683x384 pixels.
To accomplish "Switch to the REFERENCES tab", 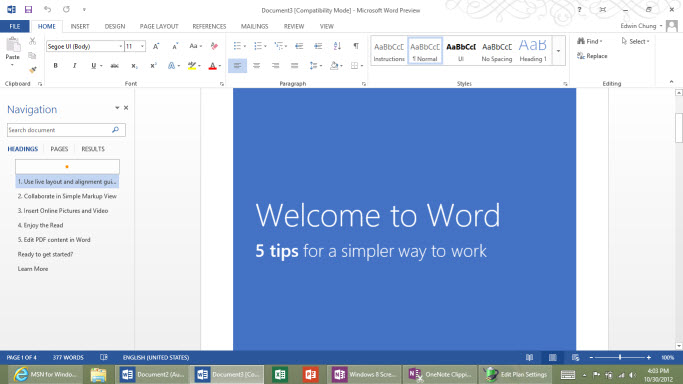I will pyautogui.click(x=209, y=26).
